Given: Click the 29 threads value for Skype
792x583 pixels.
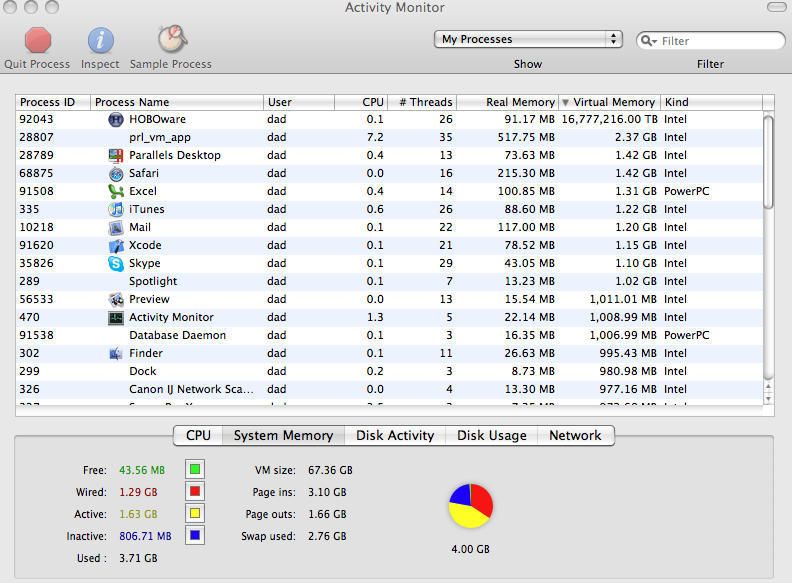Looking at the screenshot, I should pyautogui.click(x=446, y=263).
